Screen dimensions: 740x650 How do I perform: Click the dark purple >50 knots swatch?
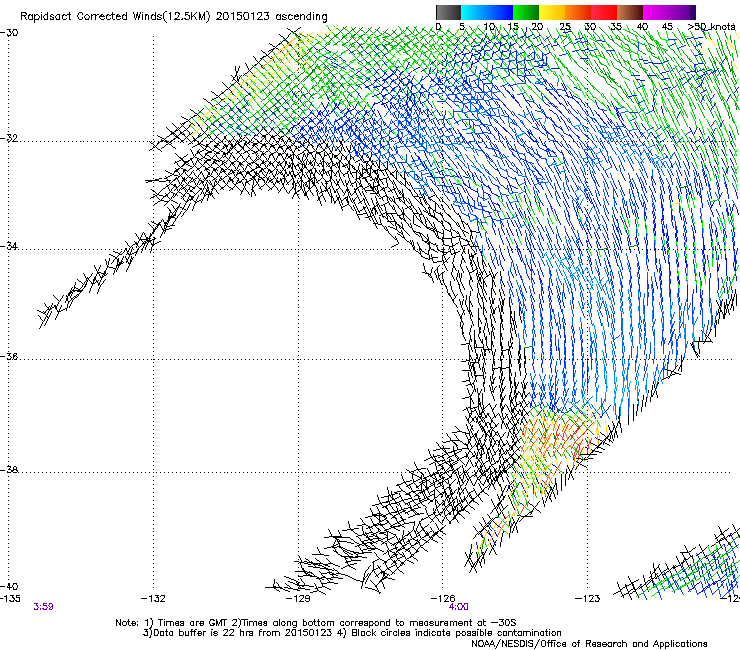pyautogui.click(x=693, y=12)
